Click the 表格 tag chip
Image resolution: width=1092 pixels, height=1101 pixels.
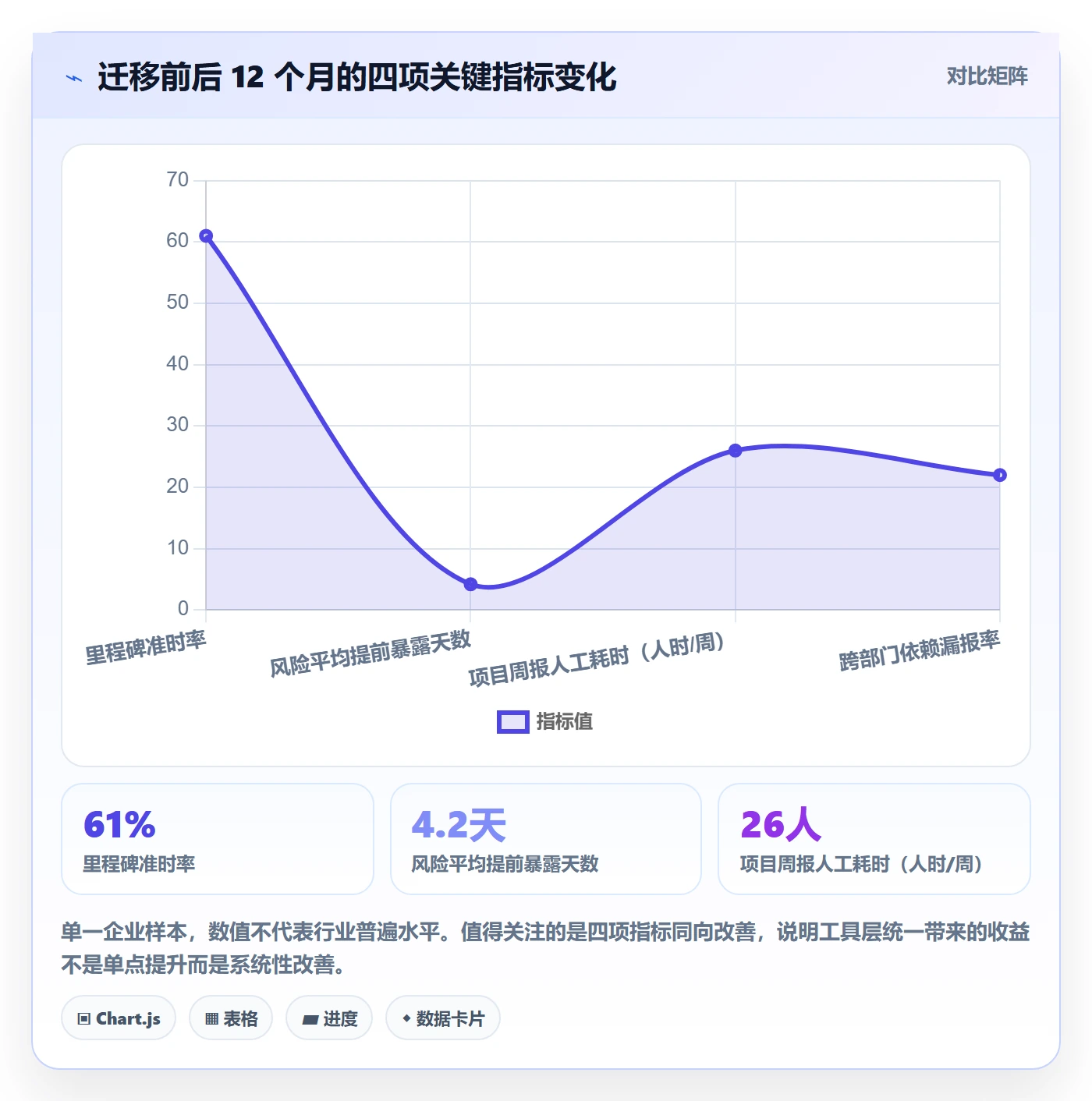pyautogui.click(x=231, y=1018)
